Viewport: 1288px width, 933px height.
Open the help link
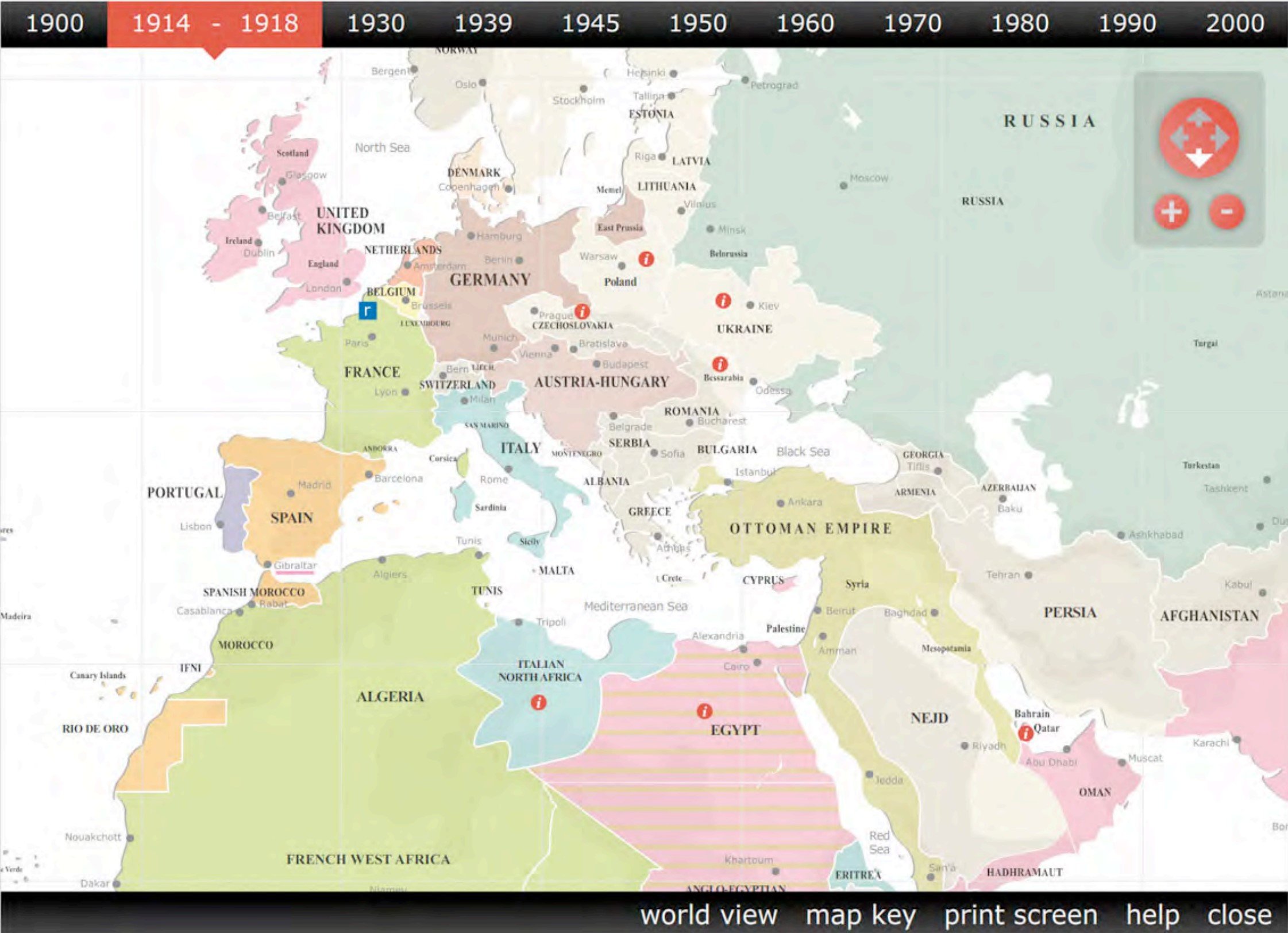1152,915
